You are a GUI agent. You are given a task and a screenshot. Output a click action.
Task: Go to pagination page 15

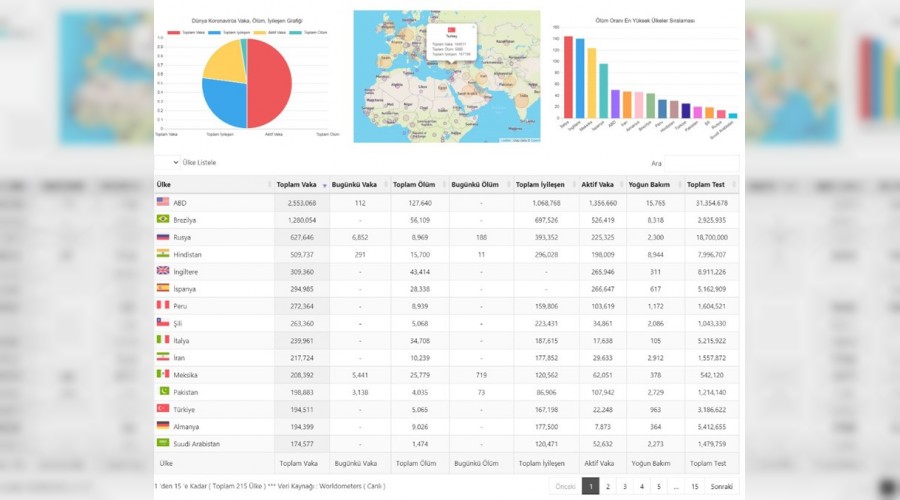point(695,486)
